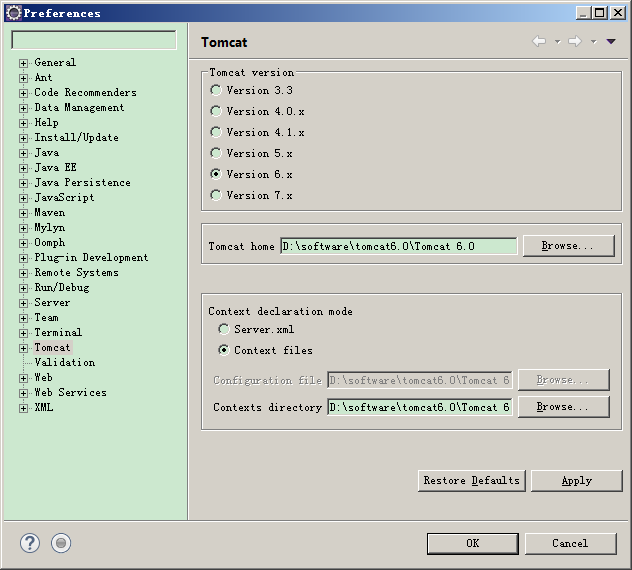Click the Tomcat home path field
The width and height of the screenshot is (632, 570).
click(399, 246)
